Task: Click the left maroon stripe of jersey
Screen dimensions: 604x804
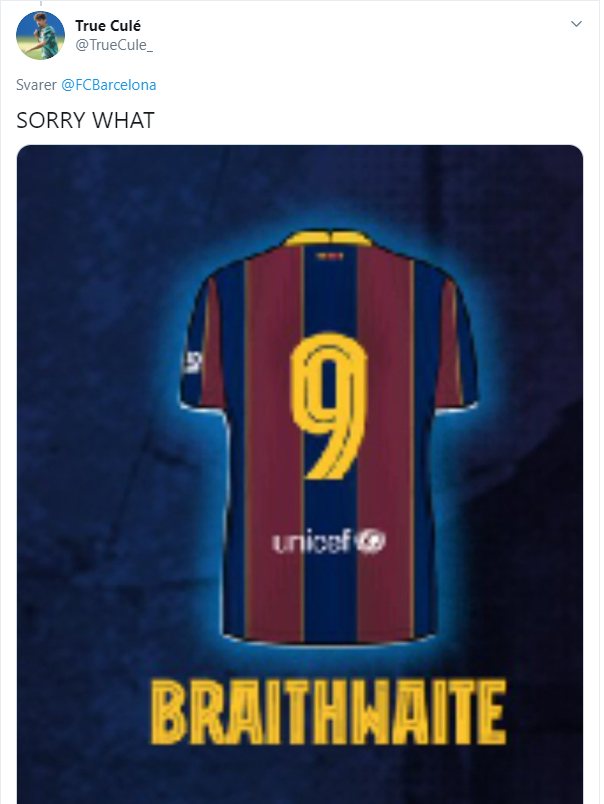Action: click(274, 441)
